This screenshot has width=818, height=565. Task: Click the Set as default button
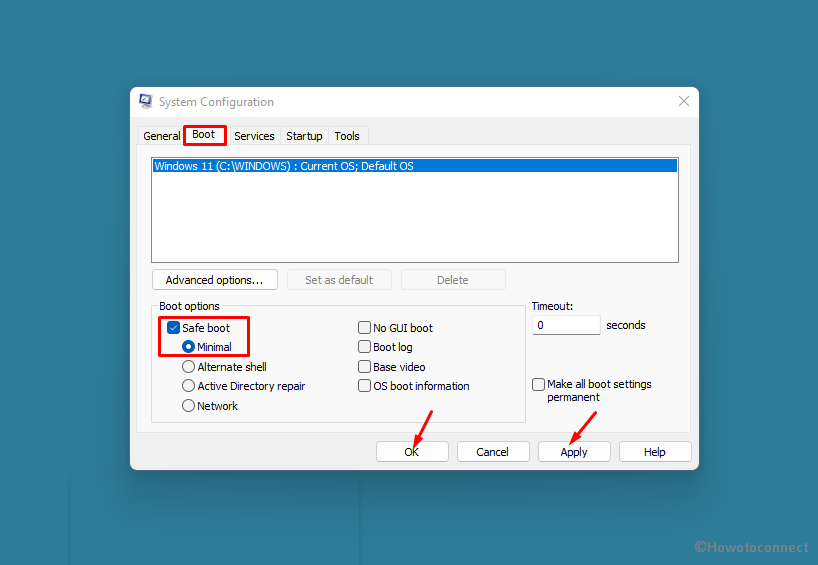[x=339, y=280]
